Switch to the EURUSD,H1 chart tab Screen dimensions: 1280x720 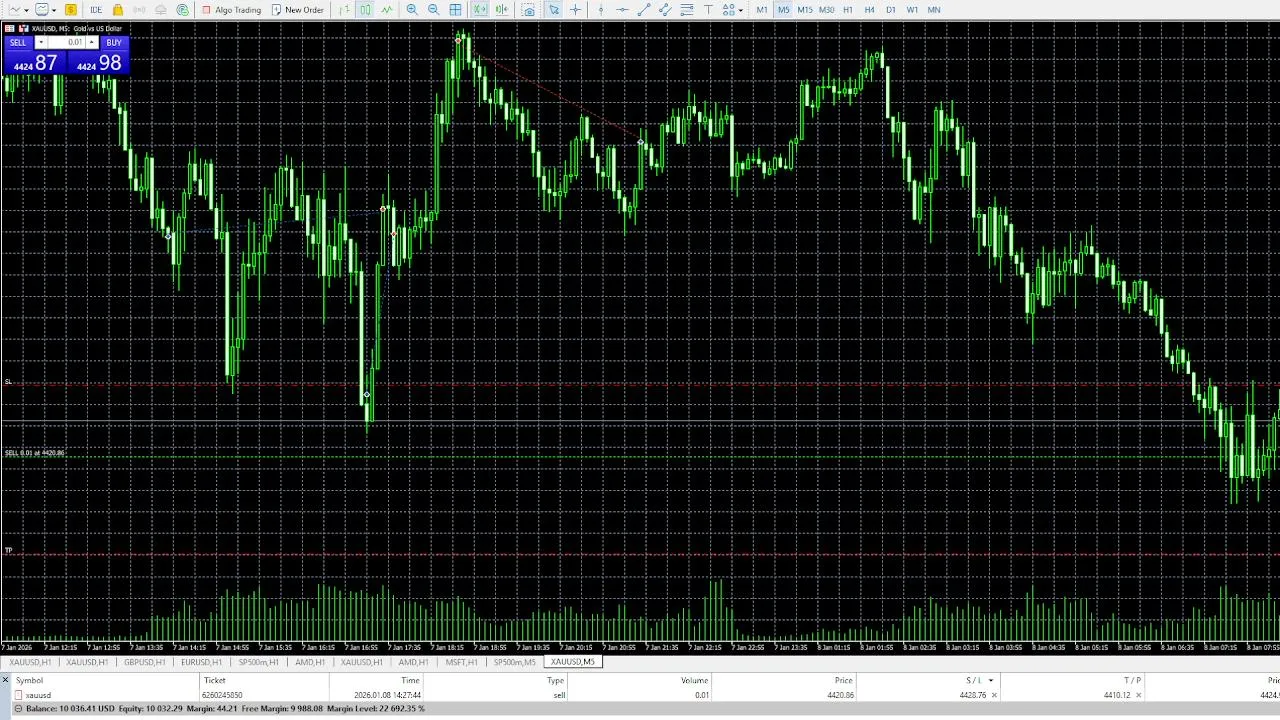(x=201, y=662)
